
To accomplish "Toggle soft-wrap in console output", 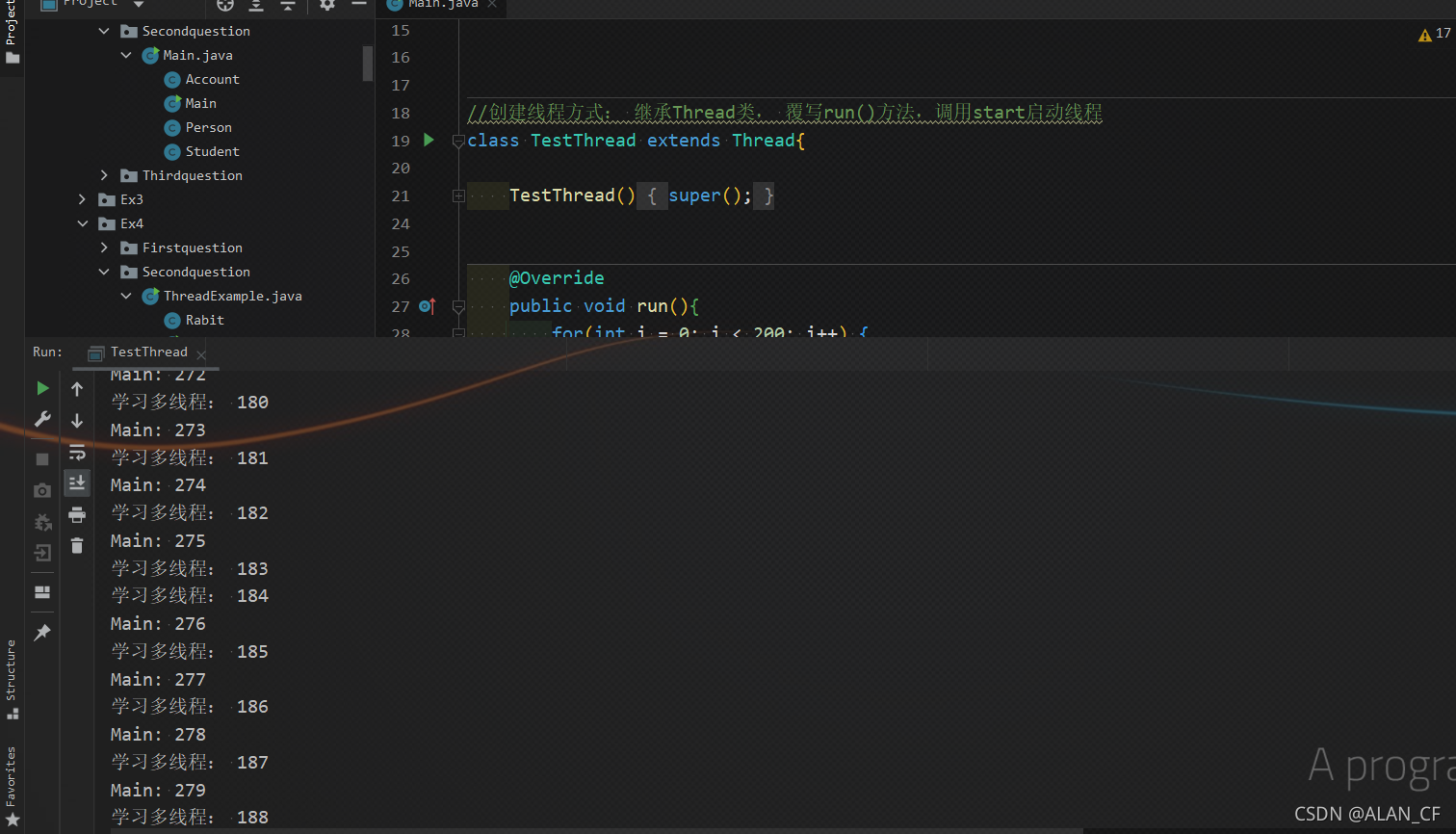I will pos(77,452).
